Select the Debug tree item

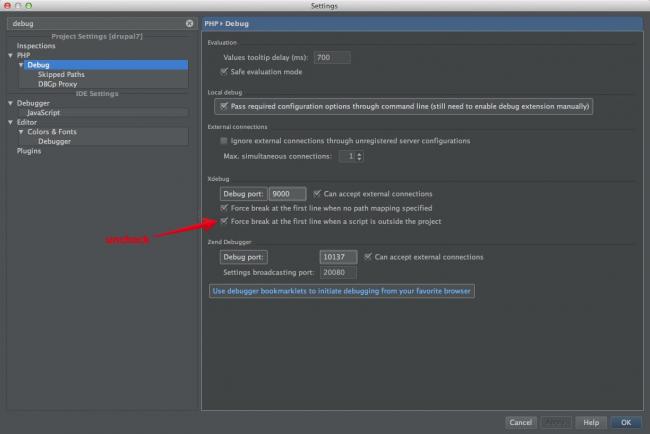pyautogui.click(x=106, y=65)
